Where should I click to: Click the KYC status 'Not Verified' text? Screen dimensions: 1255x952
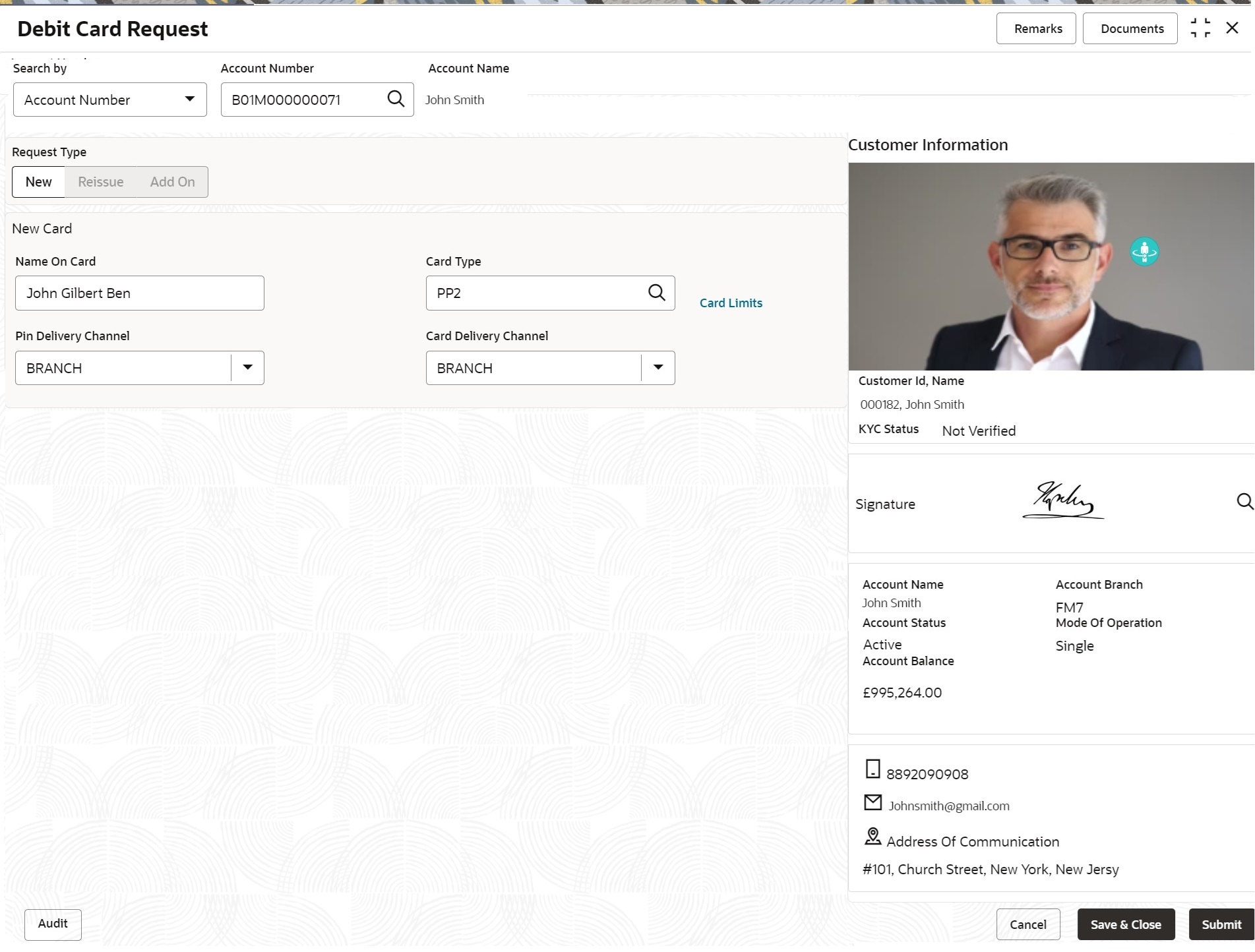[979, 431]
